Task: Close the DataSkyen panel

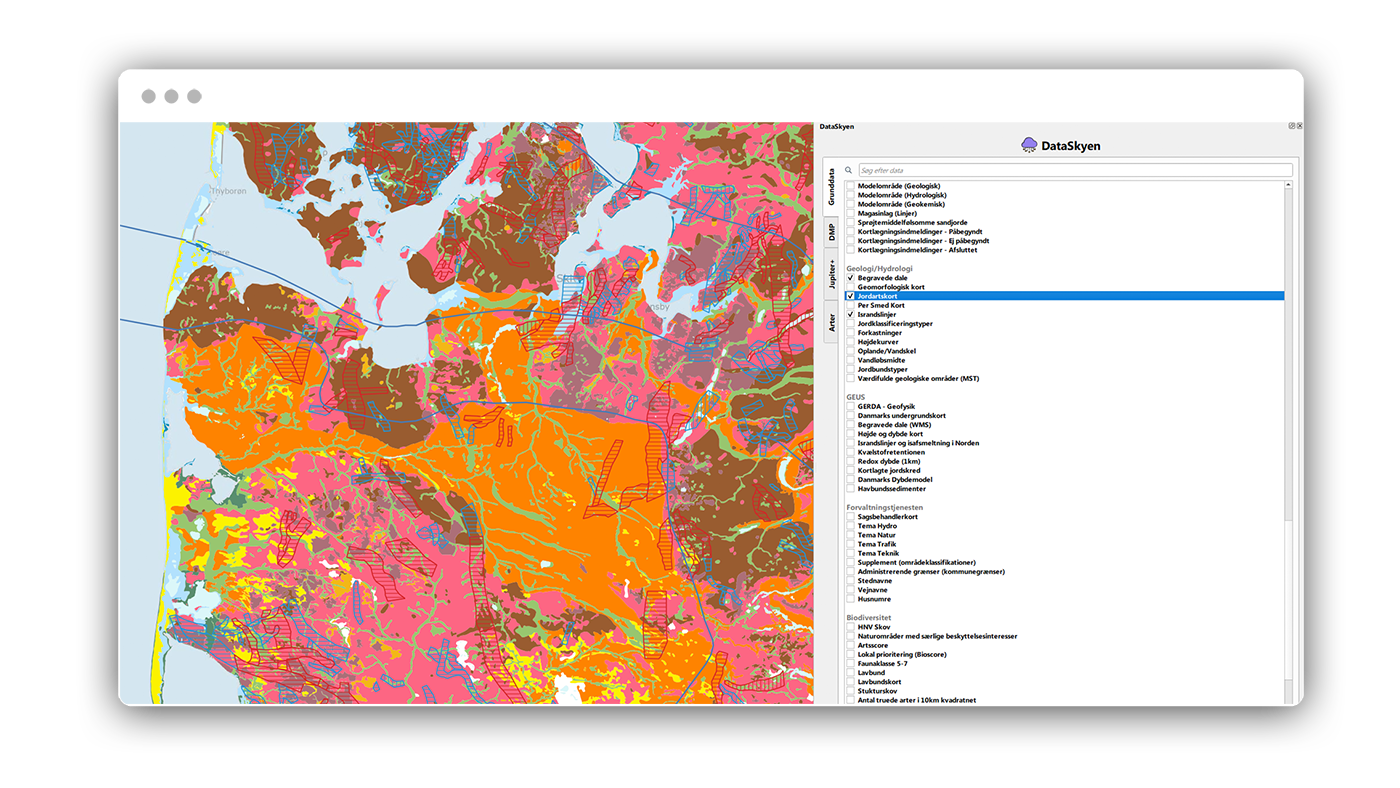Action: click(1299, 126)
